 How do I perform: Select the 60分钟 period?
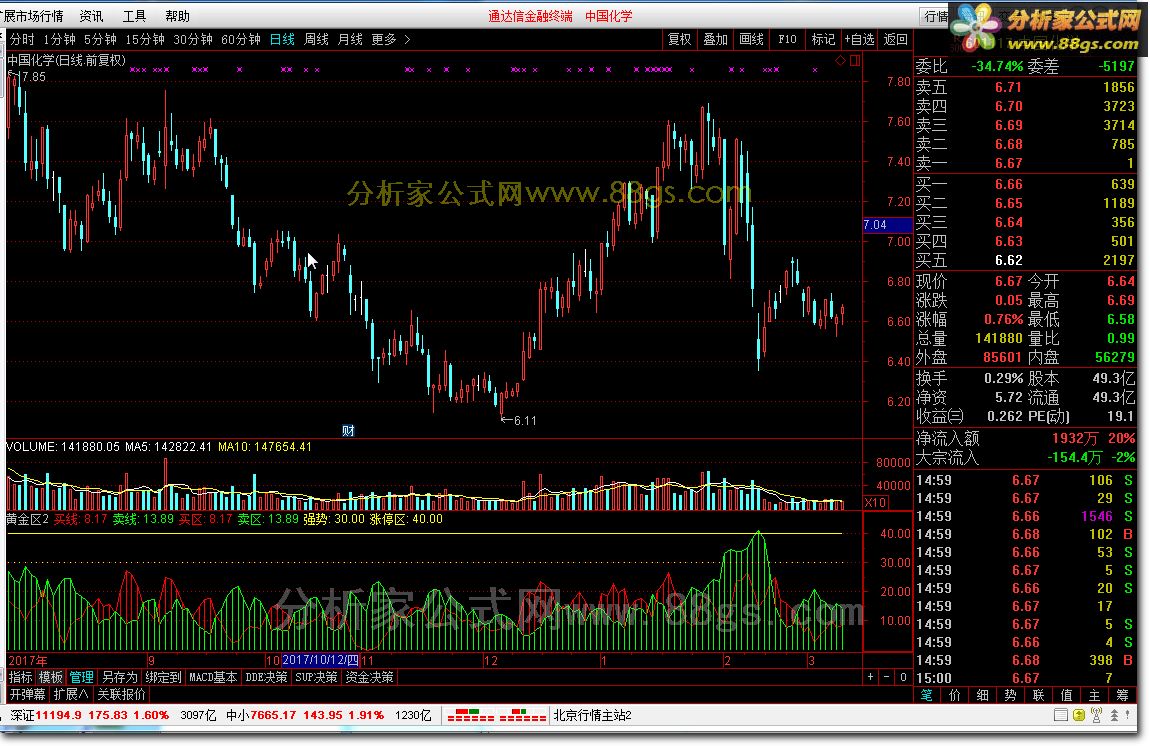point(241,40)
